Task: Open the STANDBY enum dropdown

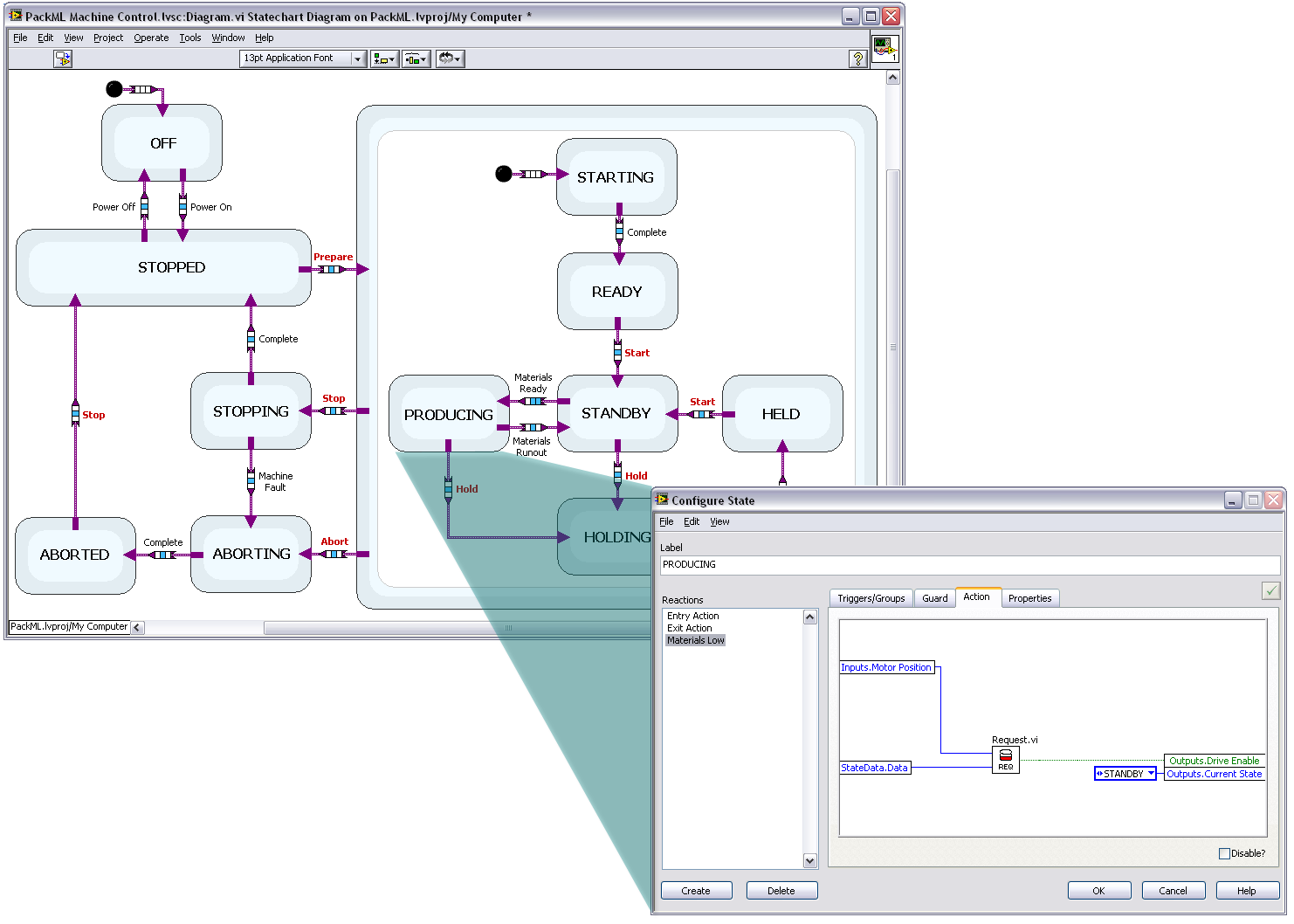Action: (x=1151, y=774)
